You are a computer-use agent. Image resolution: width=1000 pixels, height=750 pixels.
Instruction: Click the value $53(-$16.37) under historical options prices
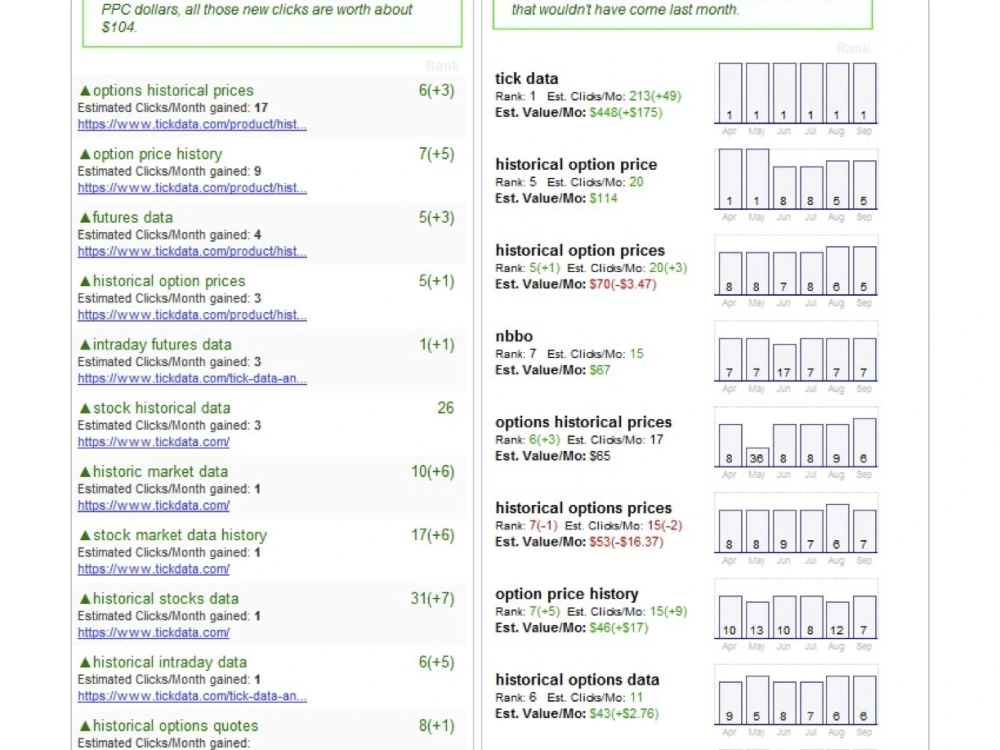[626, 542]
